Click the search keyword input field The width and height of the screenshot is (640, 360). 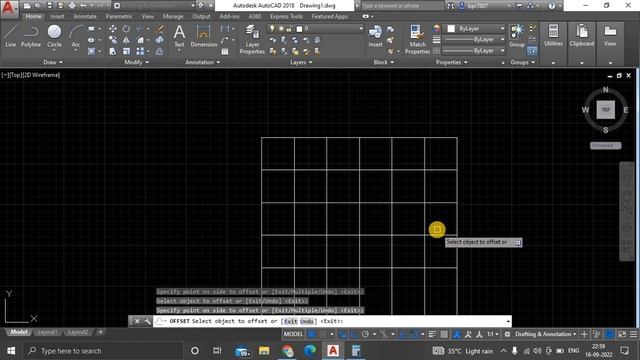pyautogui.click(x=402, y=6)
